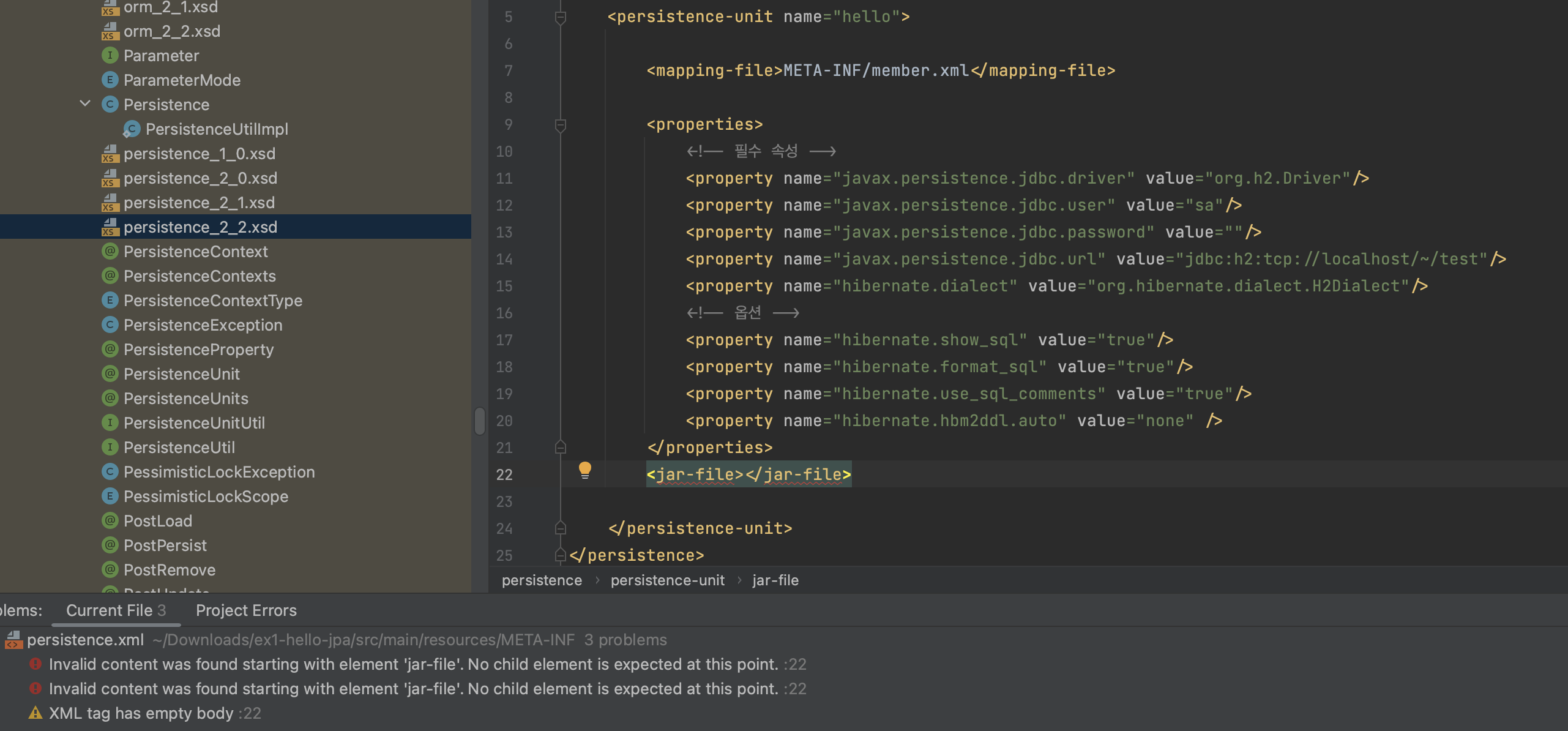Switch to the Current File problems tab

click(116, 610)
